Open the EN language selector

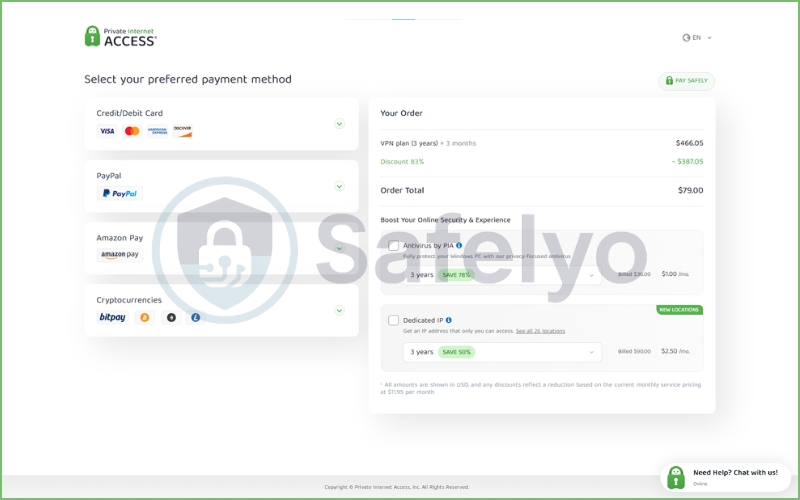[697, 38]
